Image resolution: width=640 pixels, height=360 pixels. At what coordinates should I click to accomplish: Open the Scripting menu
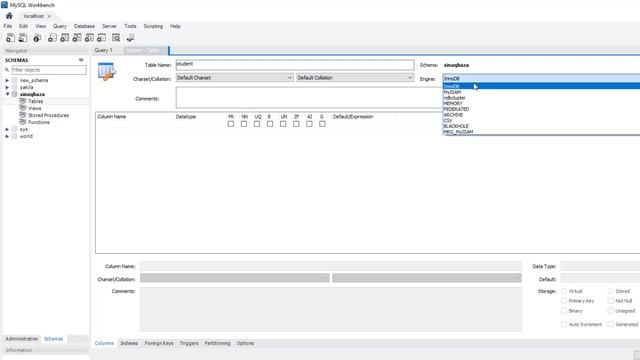153,26
